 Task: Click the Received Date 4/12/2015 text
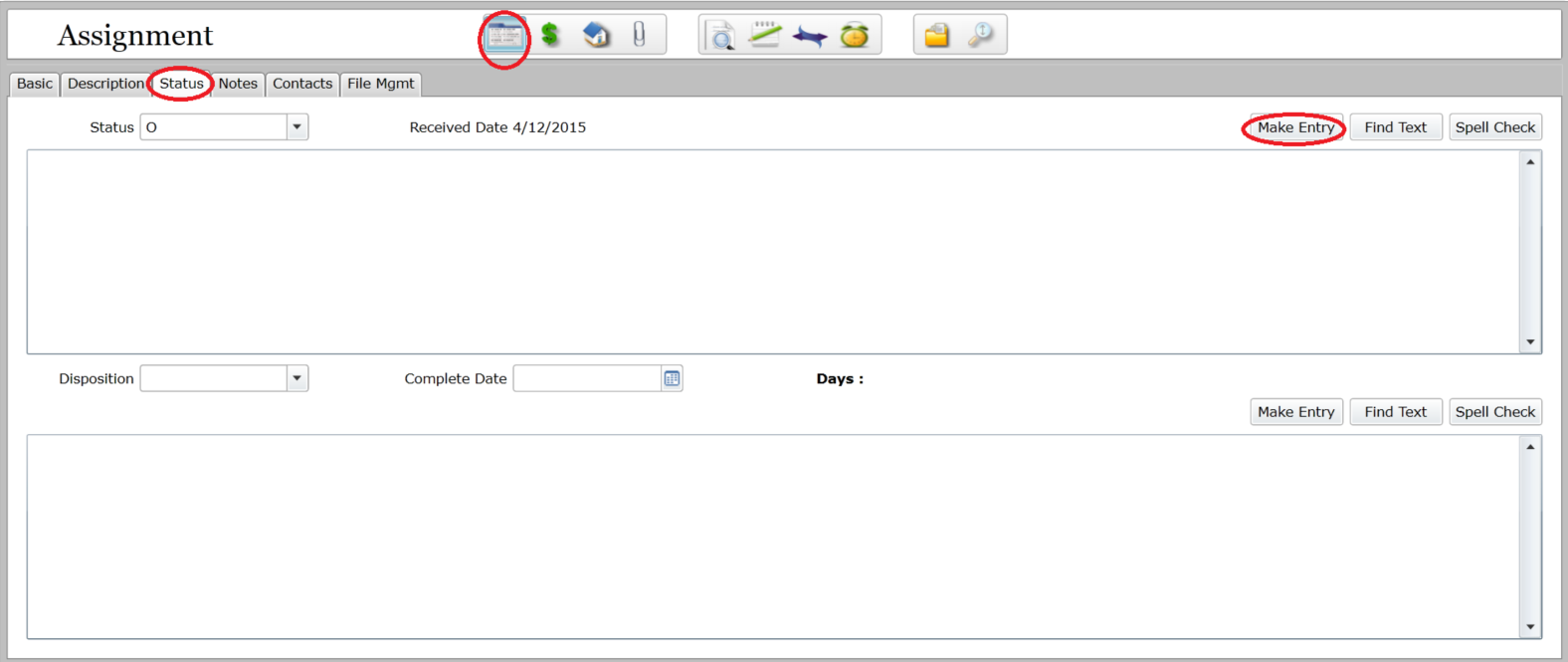(497, 127)
